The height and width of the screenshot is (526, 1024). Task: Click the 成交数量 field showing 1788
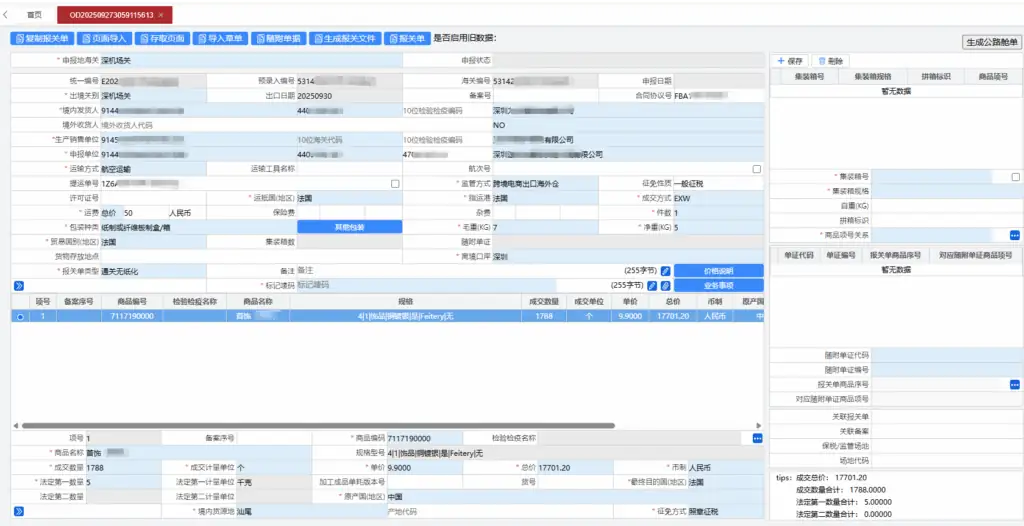[x=123, y=468]
